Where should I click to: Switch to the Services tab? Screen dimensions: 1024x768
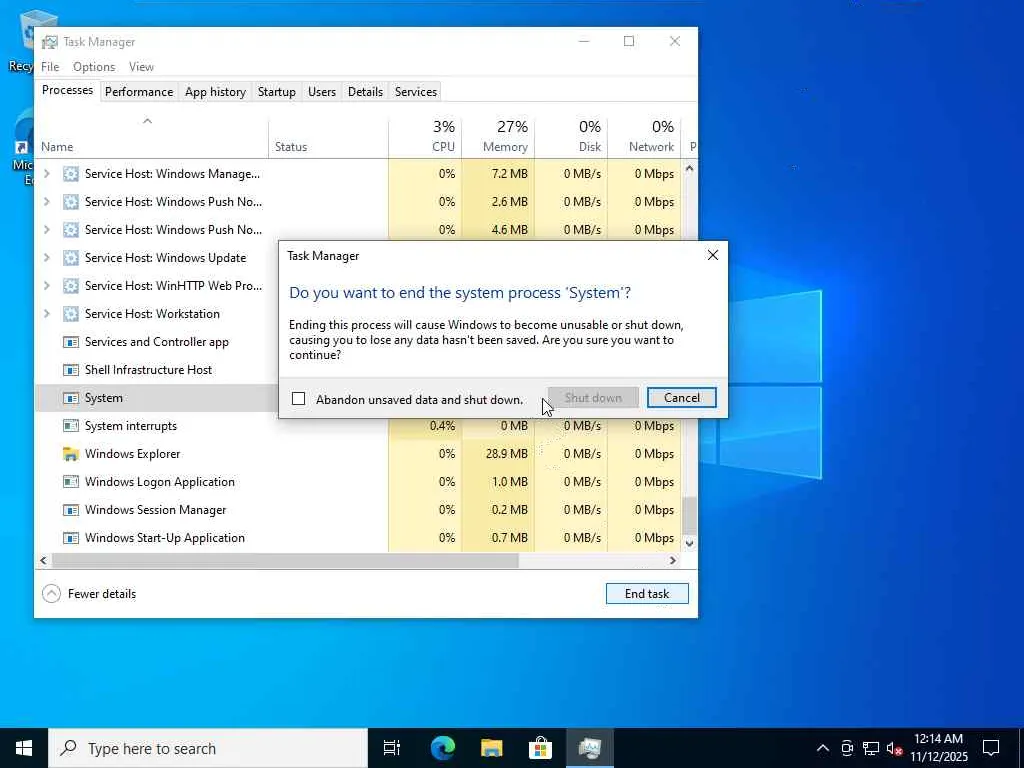click(x=416, y=92)
